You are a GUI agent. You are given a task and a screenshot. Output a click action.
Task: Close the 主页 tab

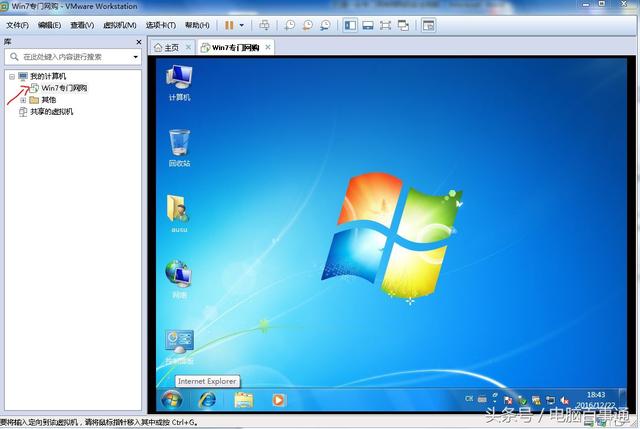point(188,47)
